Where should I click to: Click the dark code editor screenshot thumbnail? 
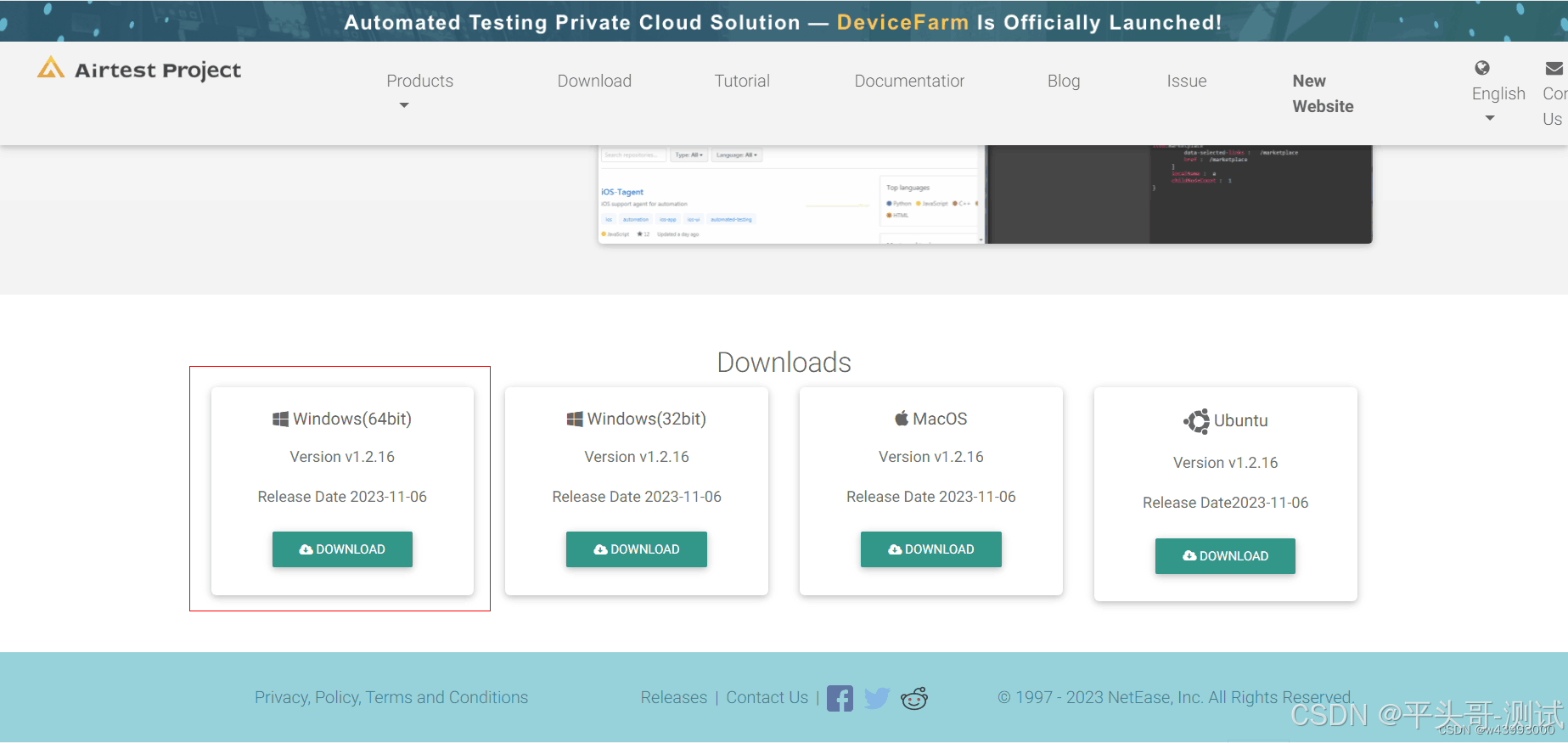(x=1179, y=194)
